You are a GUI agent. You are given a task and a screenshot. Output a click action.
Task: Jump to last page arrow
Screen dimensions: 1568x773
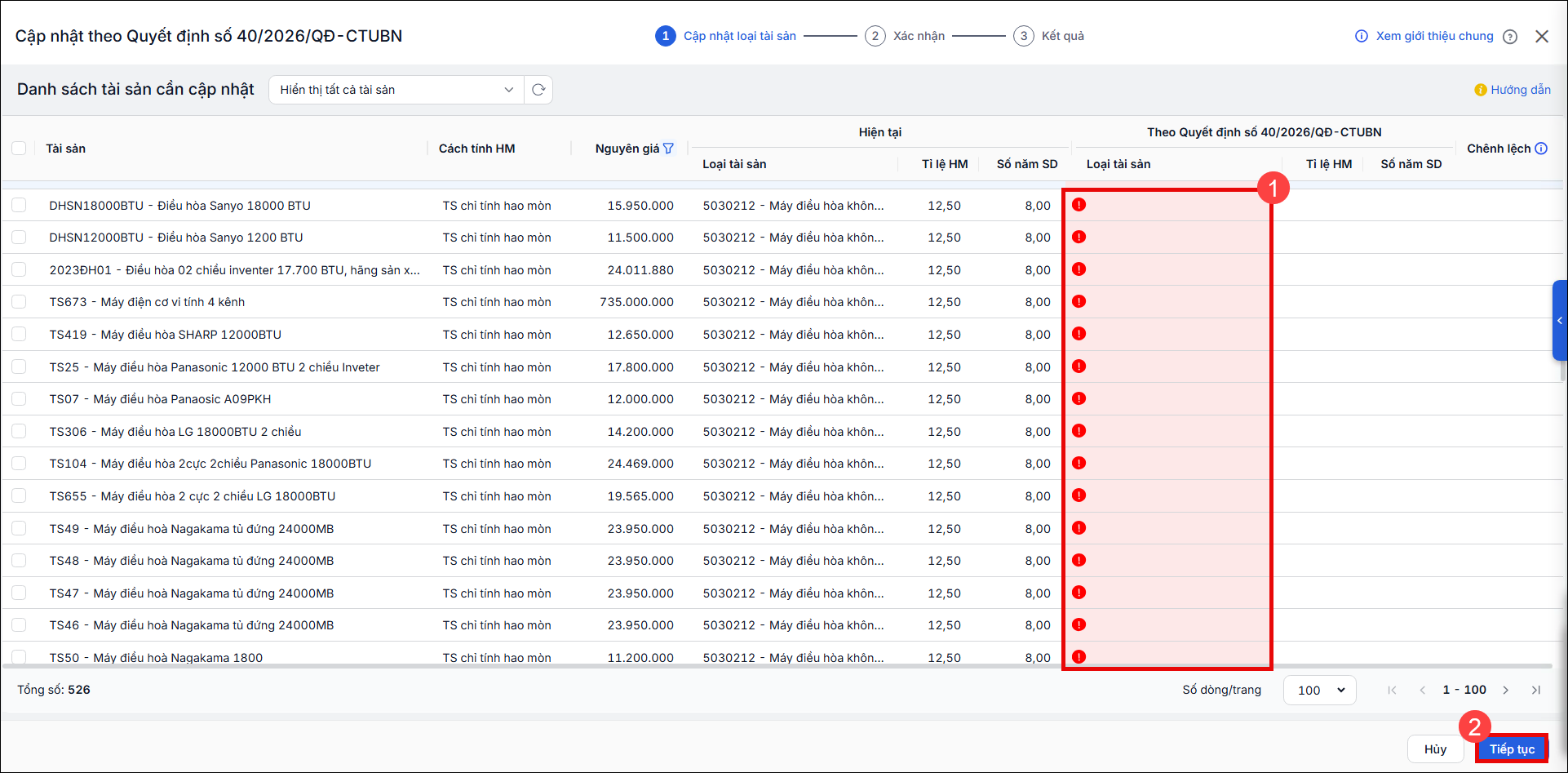tap(1536, 690)
